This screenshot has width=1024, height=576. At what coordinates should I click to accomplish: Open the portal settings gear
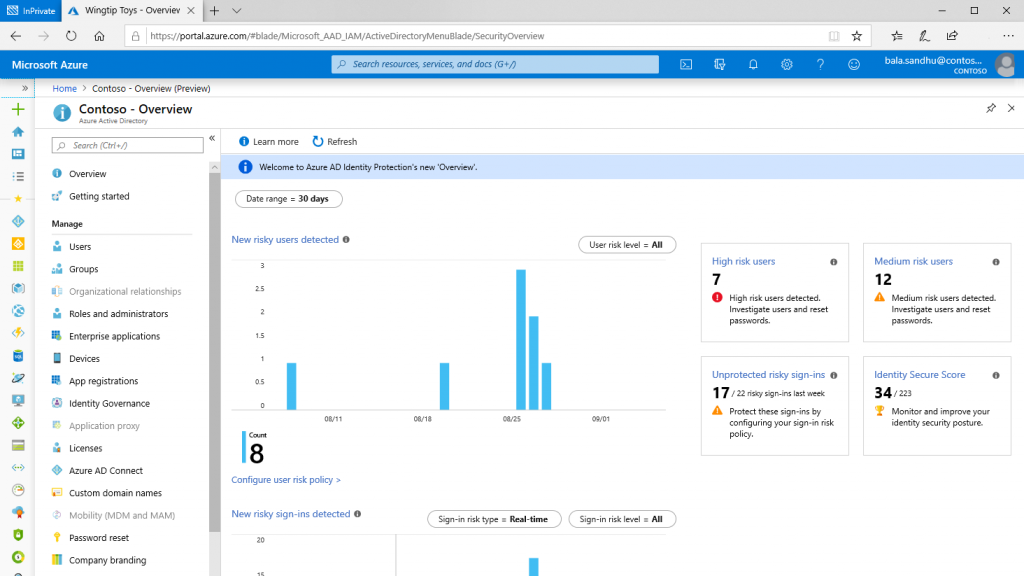pos(786,64)
